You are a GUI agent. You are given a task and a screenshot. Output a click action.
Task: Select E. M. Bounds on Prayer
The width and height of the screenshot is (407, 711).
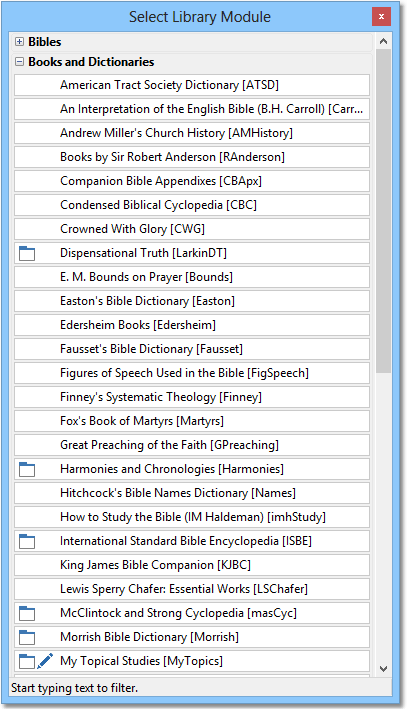coord(192,278)
